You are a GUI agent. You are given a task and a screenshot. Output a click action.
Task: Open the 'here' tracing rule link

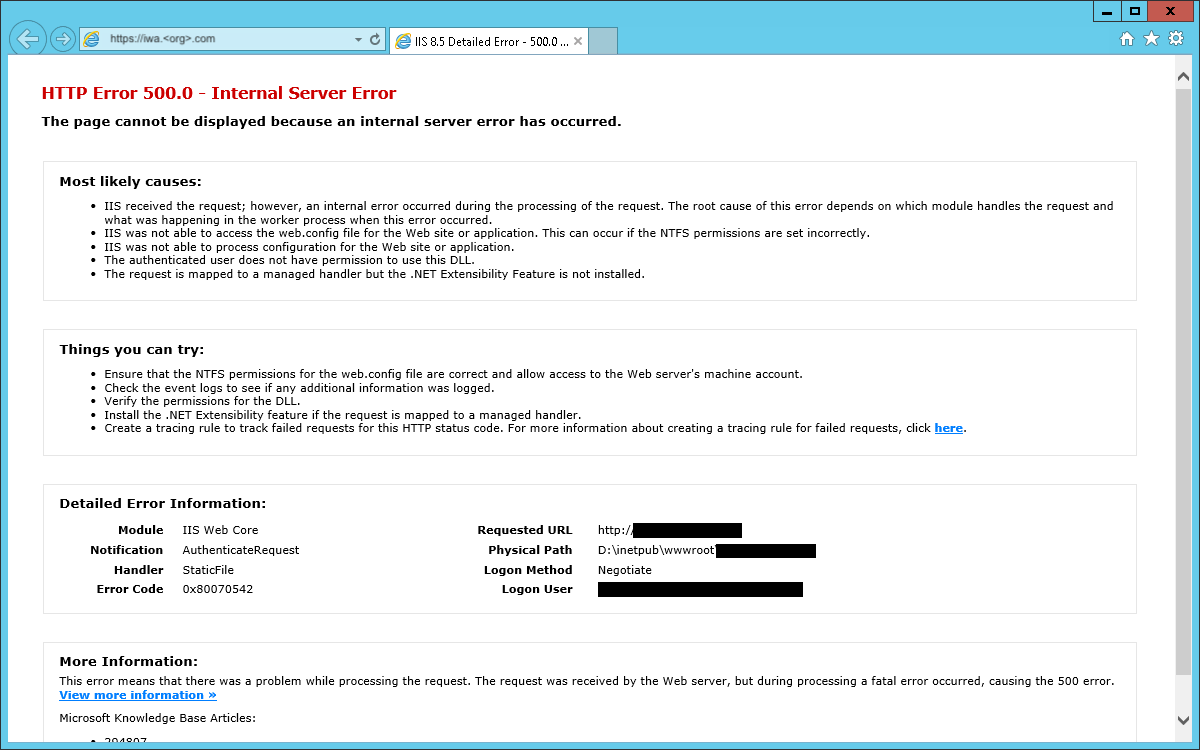click(x=948, y=428)
